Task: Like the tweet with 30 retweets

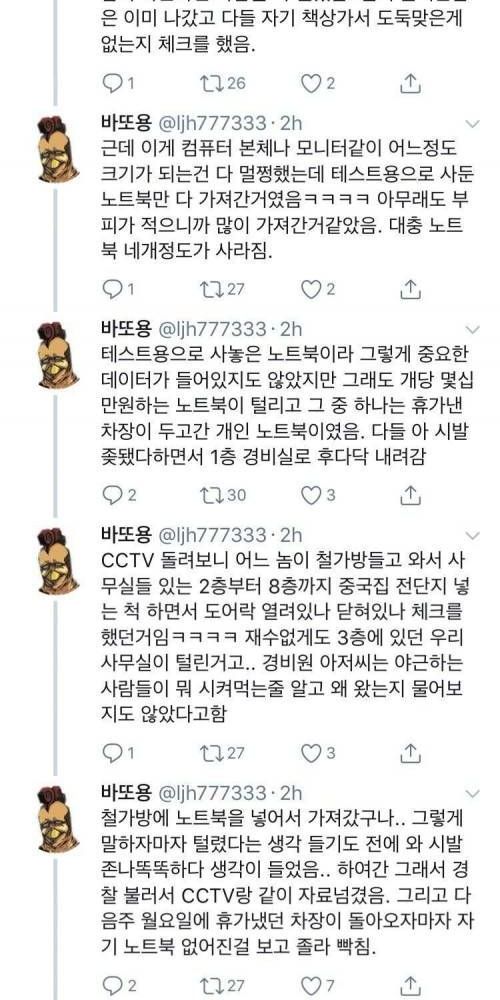Action: click(318, 495)
